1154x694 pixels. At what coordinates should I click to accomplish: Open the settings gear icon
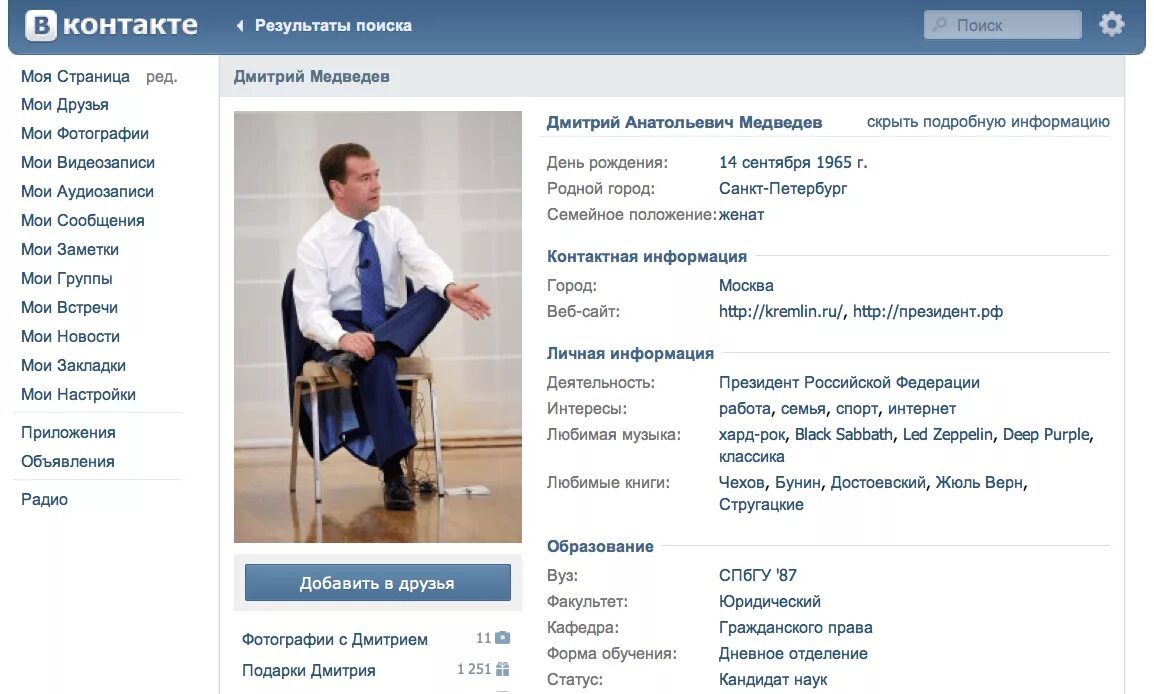[1111, 24]
